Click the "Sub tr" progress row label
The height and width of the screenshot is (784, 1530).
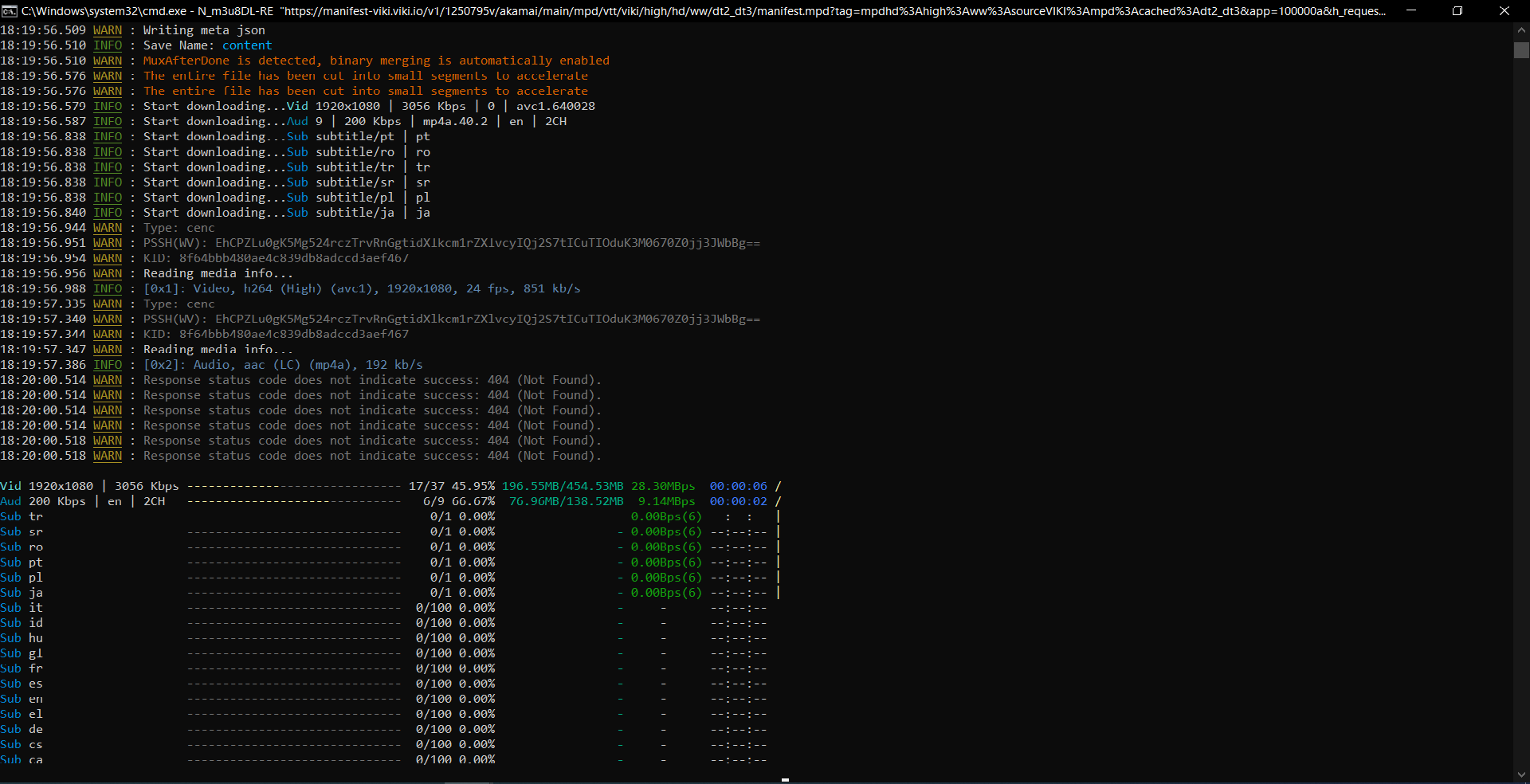22,516
